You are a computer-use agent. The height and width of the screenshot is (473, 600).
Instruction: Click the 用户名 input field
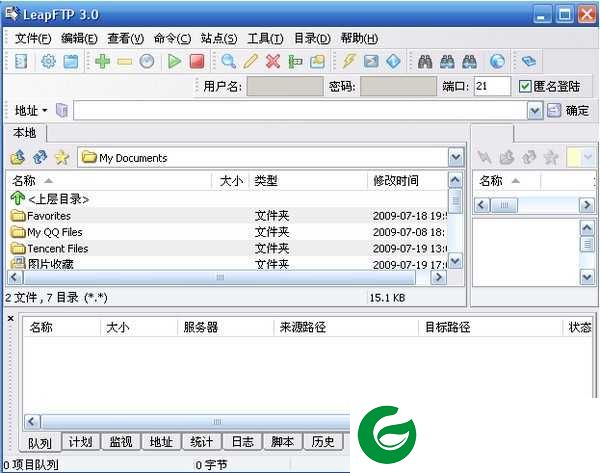pyautogui.click(x=285, y=86)
